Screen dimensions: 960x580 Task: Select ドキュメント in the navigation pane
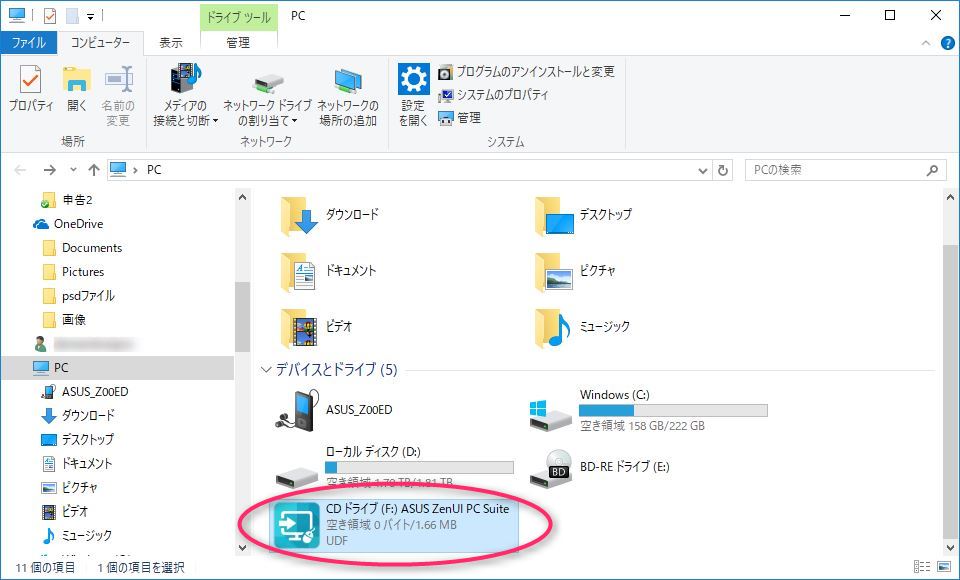(x=86, y=463)
